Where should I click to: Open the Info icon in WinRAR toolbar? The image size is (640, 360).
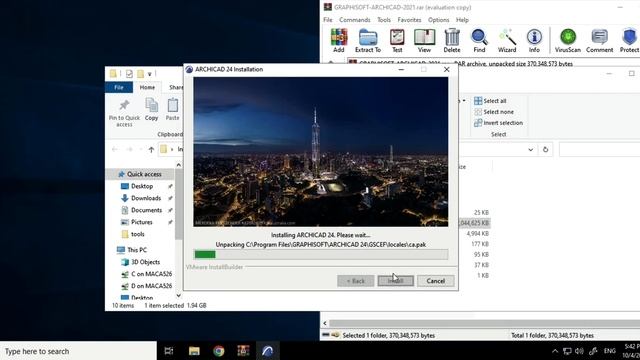[534, 40]
